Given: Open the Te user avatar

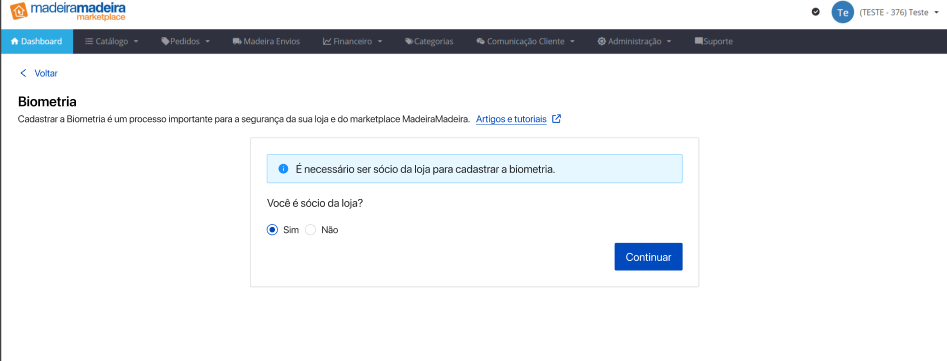Looking at the screenshot, I should 843,12.
